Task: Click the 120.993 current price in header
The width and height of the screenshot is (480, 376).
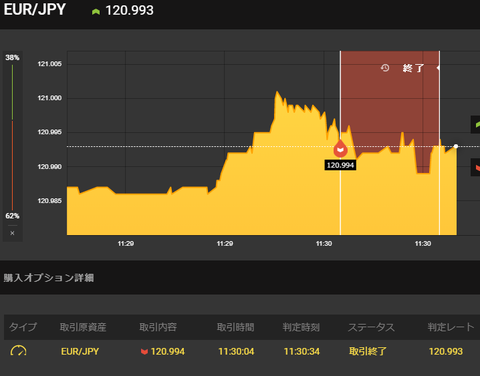Action: pyautogui.click(x=129, y=10)
